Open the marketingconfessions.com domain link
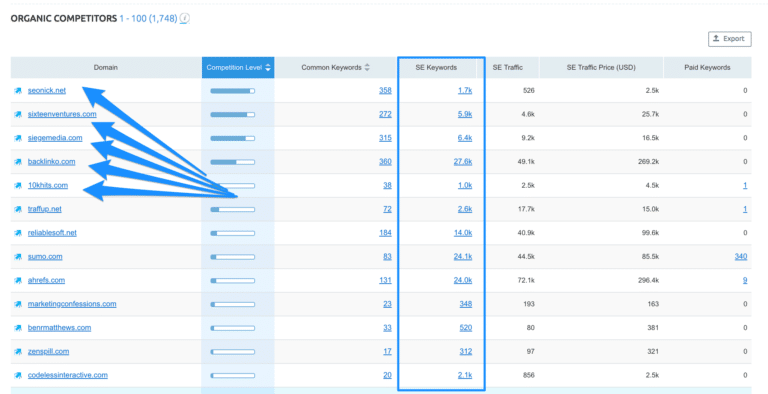This screenshot has width=768, height=394. [72, 304]
